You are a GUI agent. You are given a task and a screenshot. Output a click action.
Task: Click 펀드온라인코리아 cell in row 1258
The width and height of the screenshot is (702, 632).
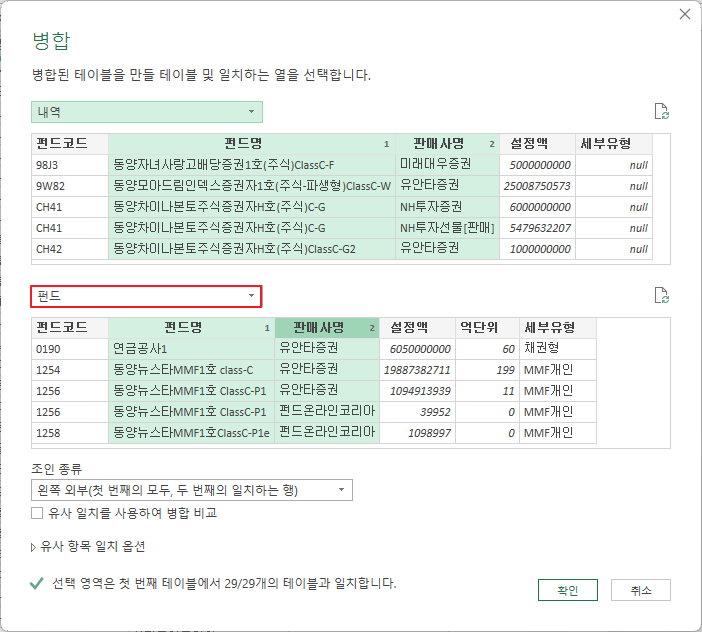[327, 433]
